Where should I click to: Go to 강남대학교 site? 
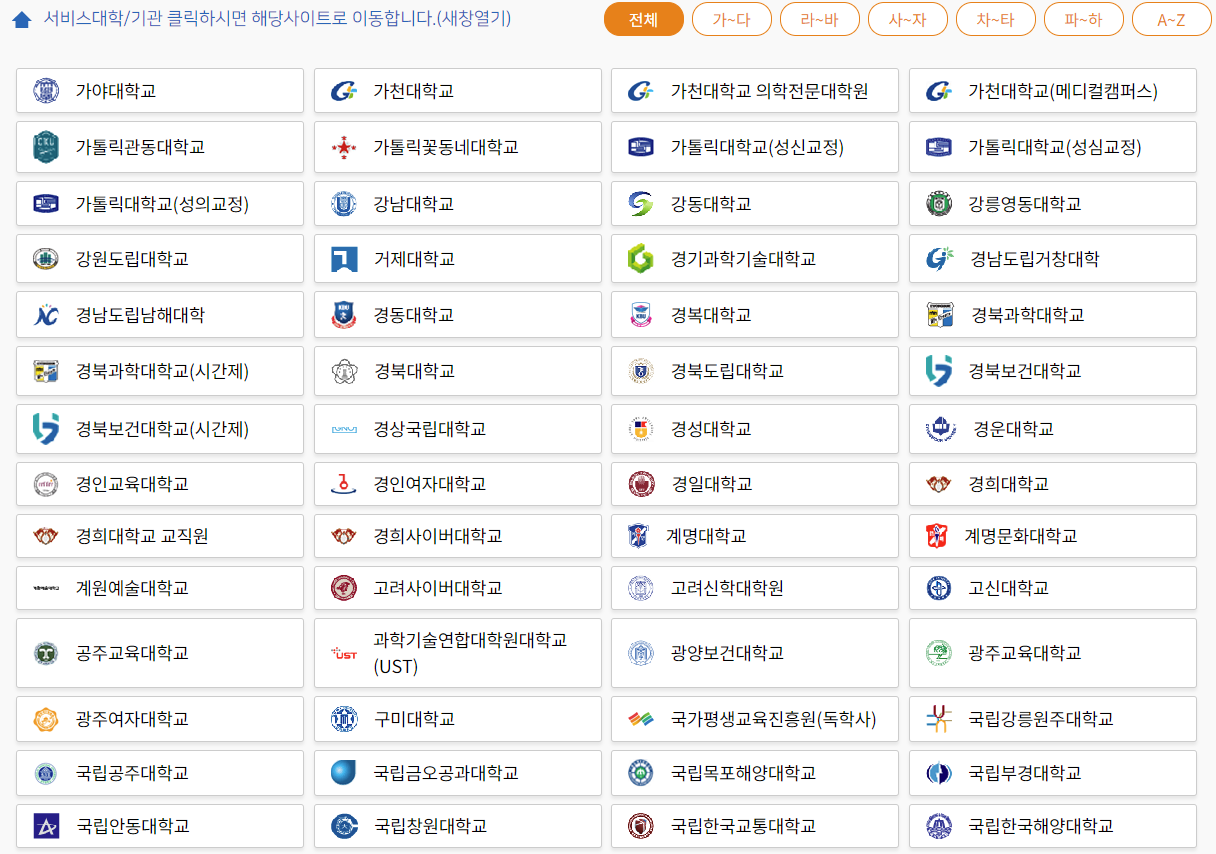(x=458, y=204)
